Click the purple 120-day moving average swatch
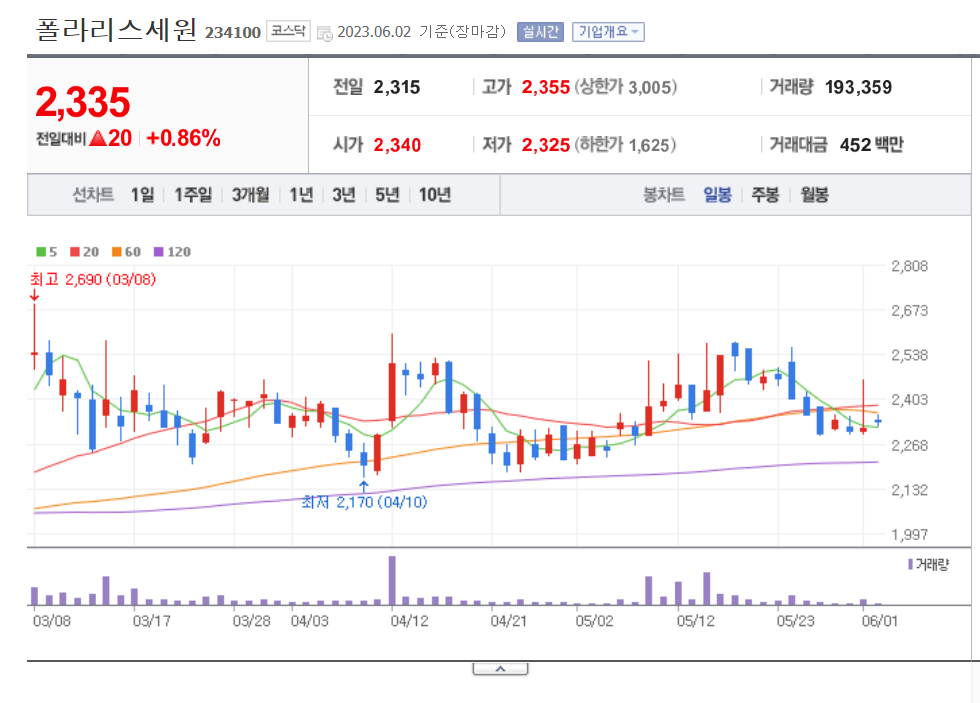The width and height of the screenshot is (980, 703). pyautogui.click(x=159, y=252)
